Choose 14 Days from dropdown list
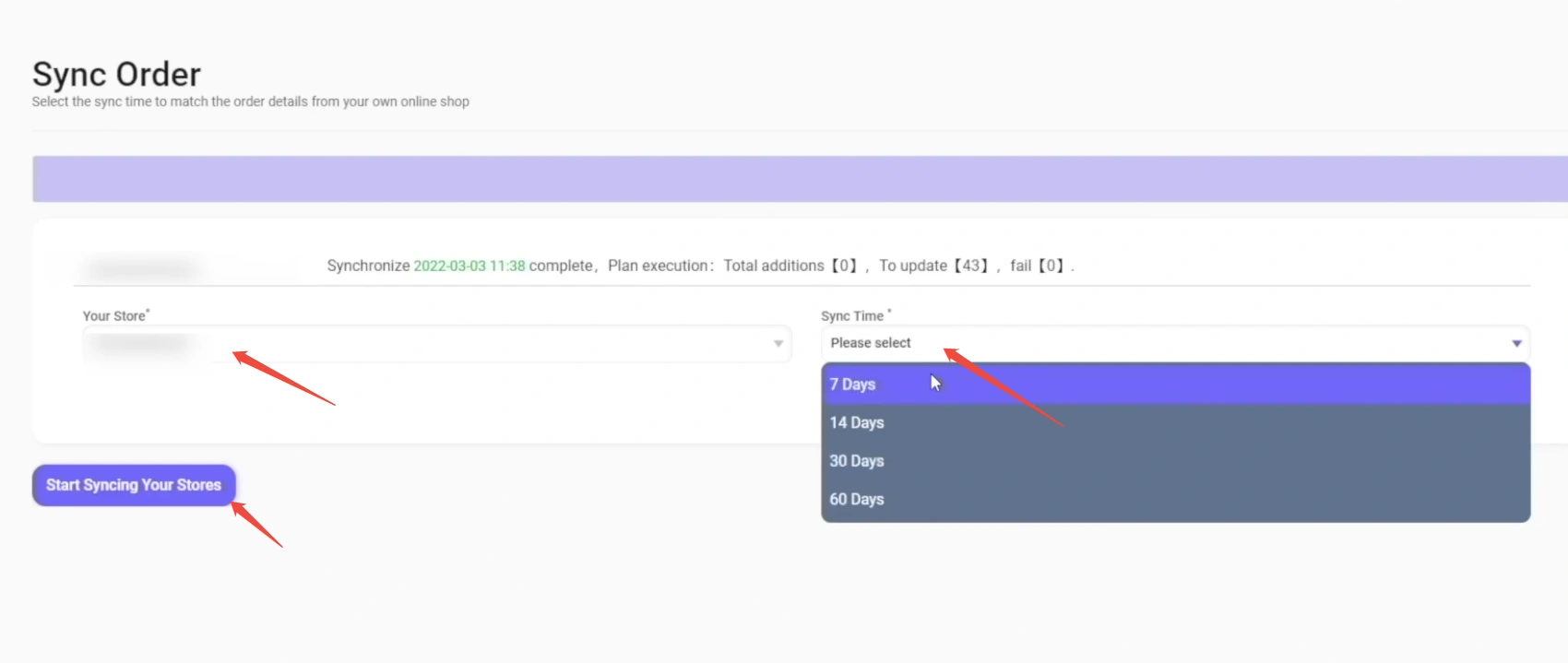The width and height of the screenshot is (1568, 663). (1175, 422)
